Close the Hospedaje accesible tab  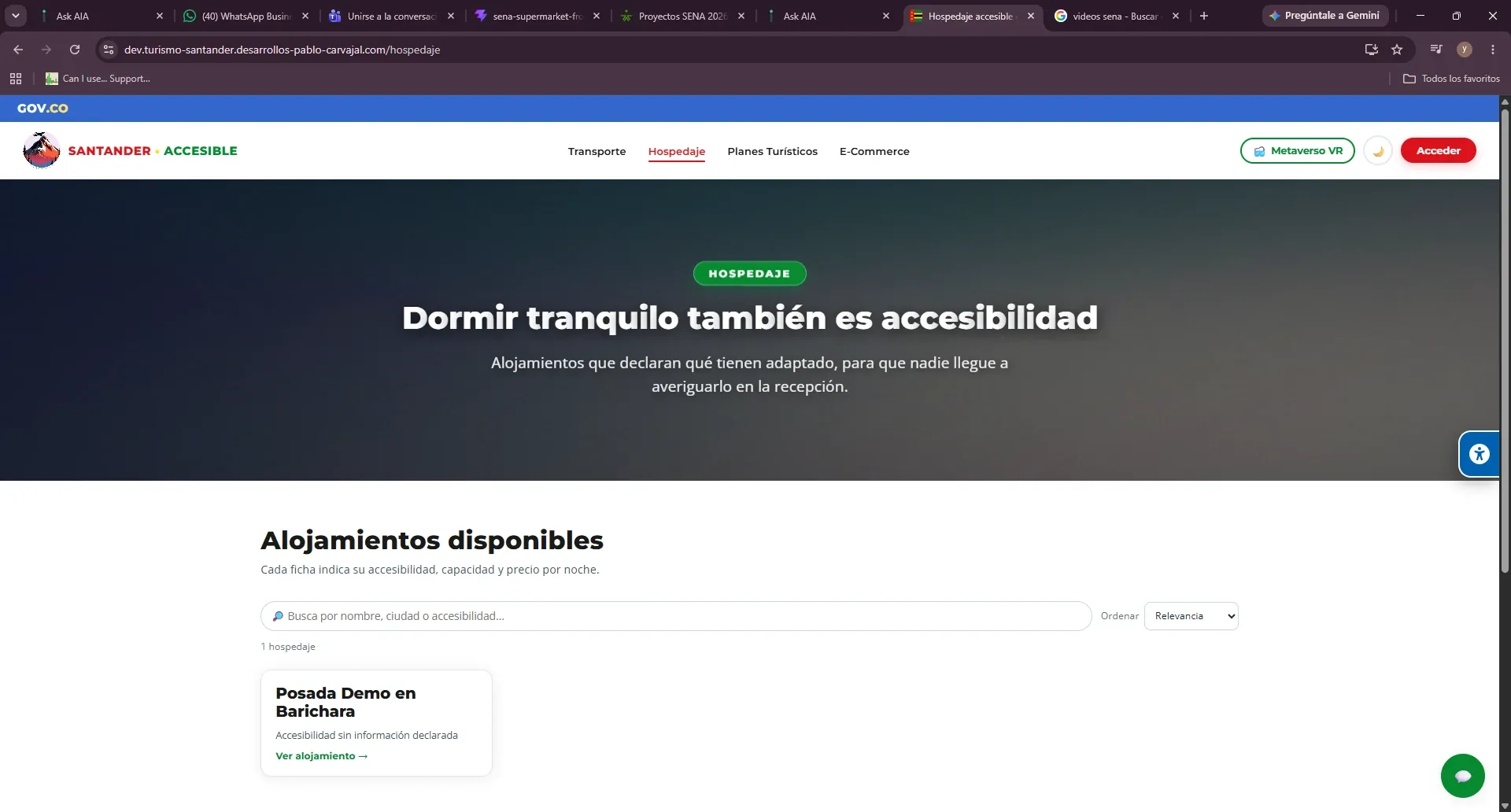click(x=1031, y=16)
